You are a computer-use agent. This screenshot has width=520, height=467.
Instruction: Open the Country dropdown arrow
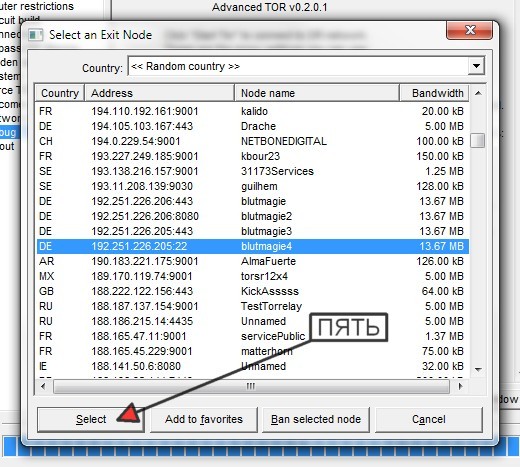point(476,66)
